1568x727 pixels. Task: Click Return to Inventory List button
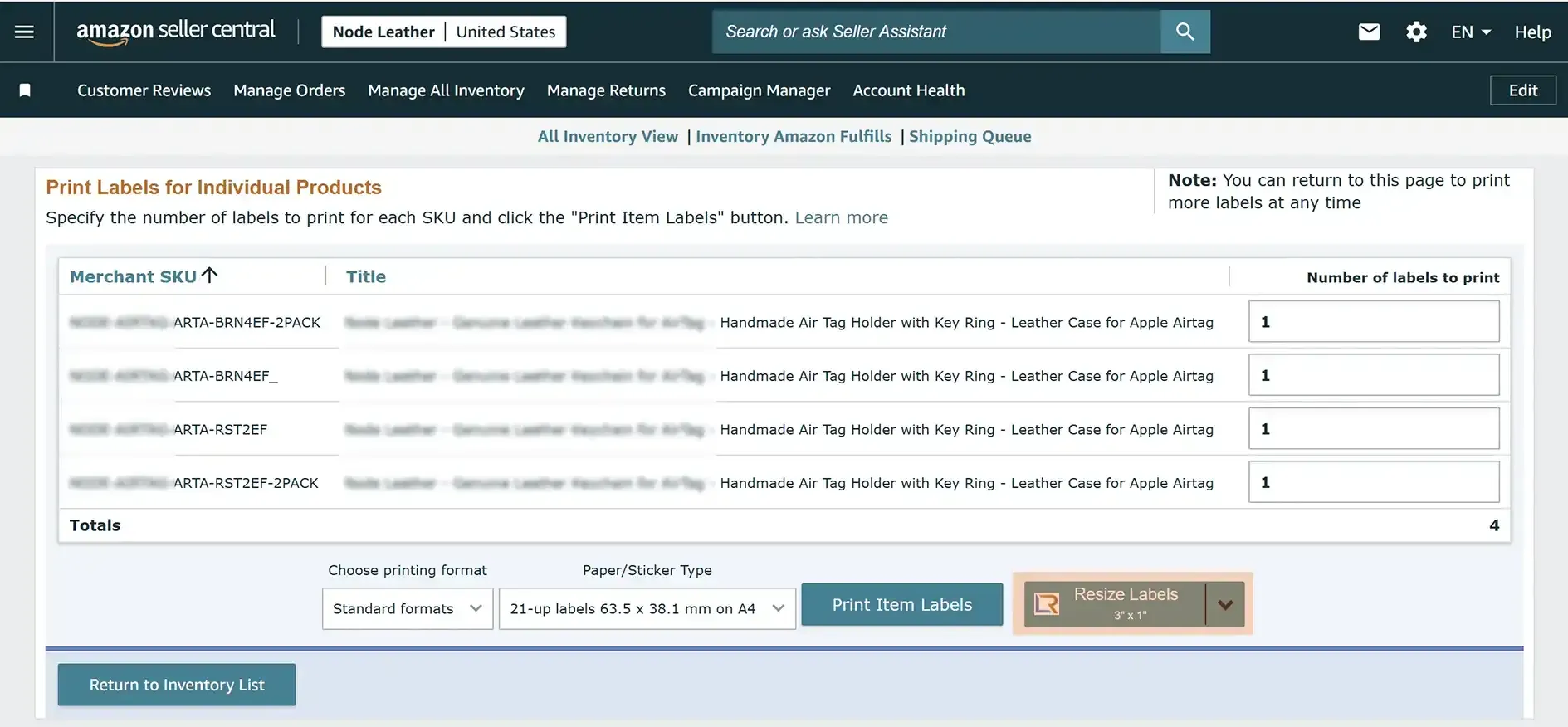click(x=177, y=685)
